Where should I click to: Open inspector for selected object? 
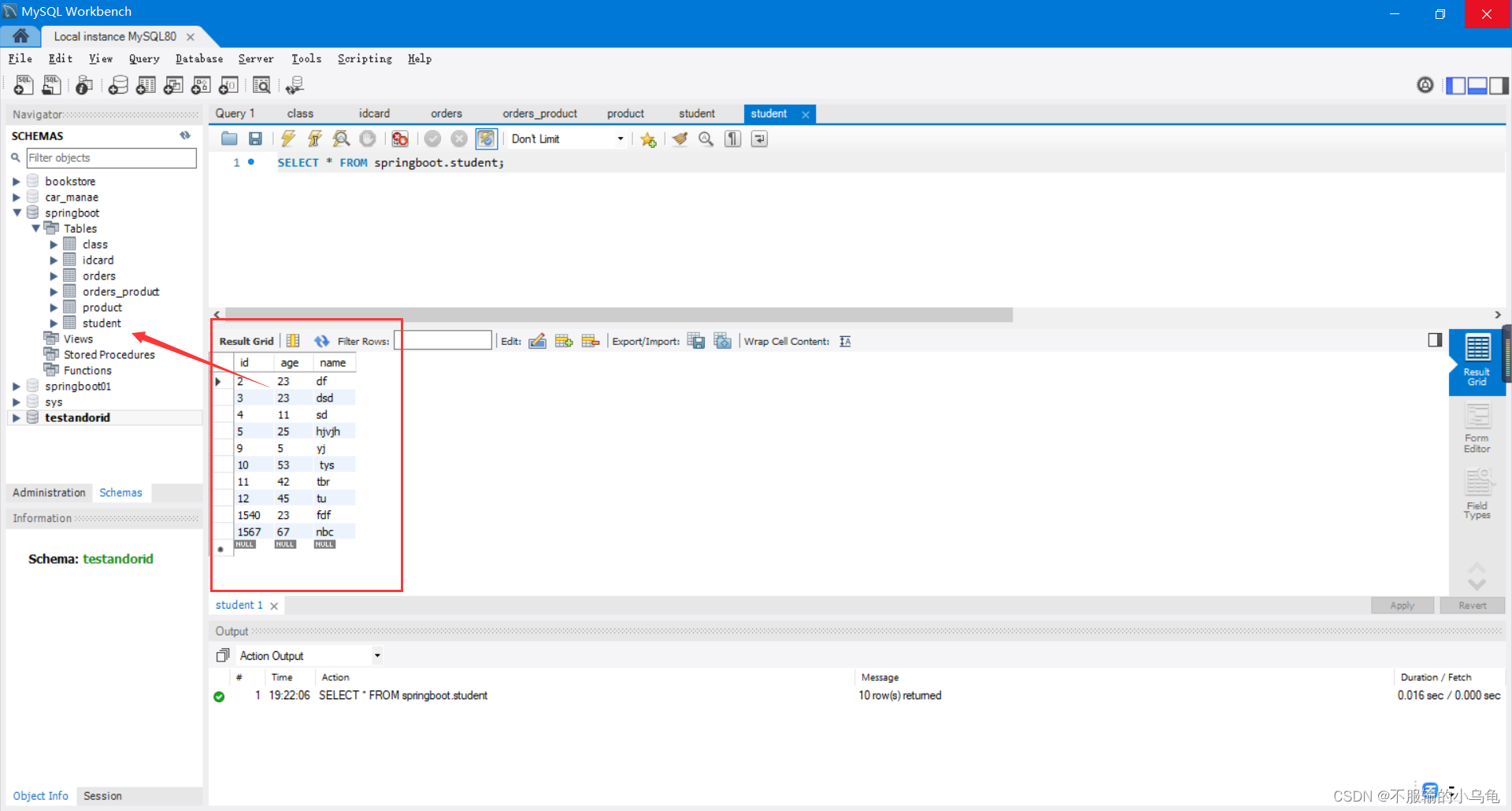click(x=84, y=85)
